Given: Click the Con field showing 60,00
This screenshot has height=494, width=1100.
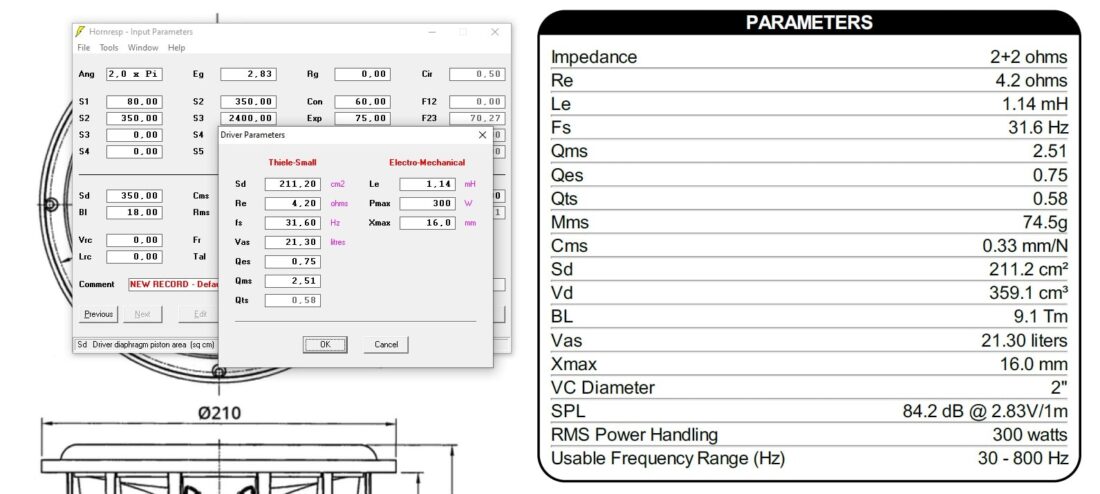Looking at the screenshot, I should 362,102.
